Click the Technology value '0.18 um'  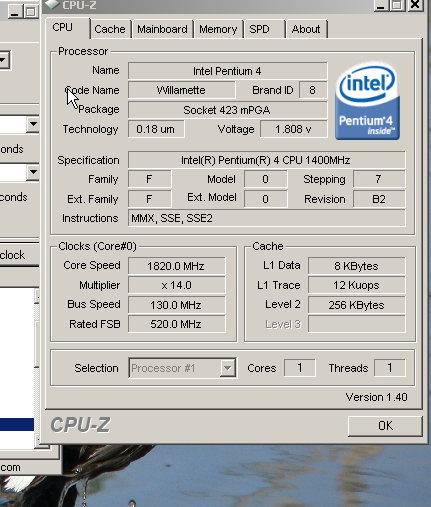(156, 129)
